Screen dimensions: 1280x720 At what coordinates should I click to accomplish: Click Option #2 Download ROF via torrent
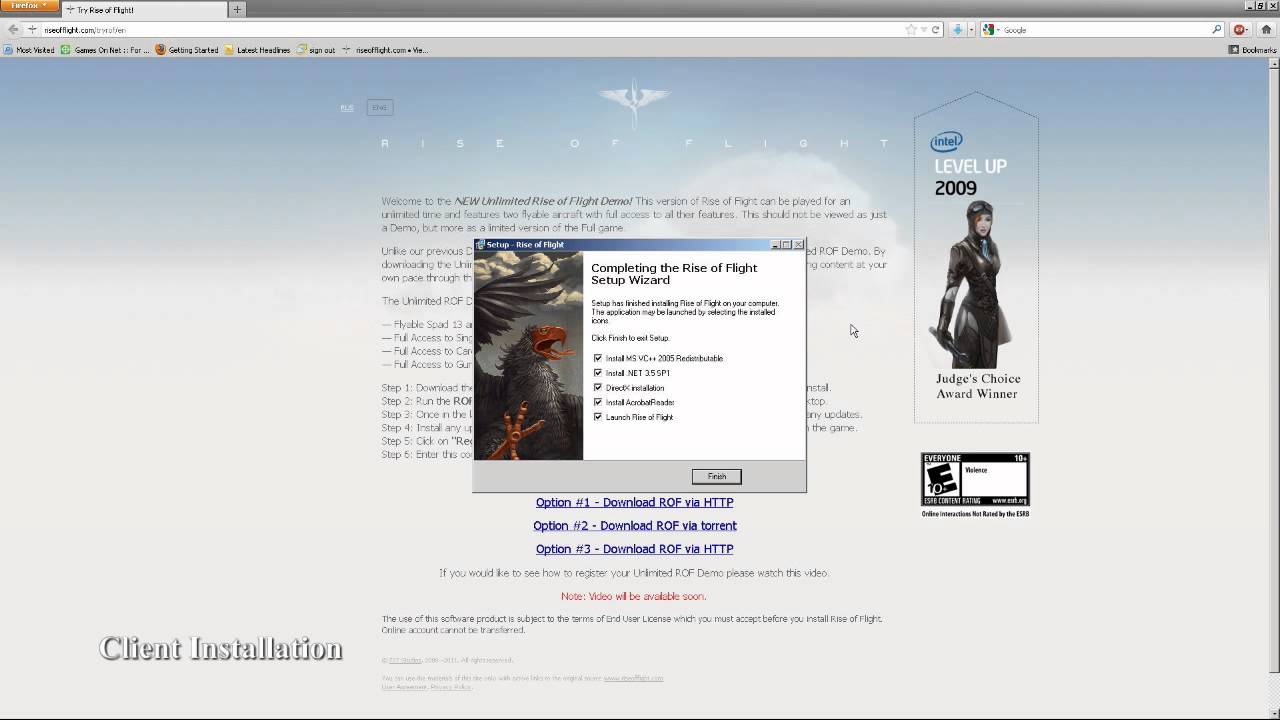click(635, 526)
